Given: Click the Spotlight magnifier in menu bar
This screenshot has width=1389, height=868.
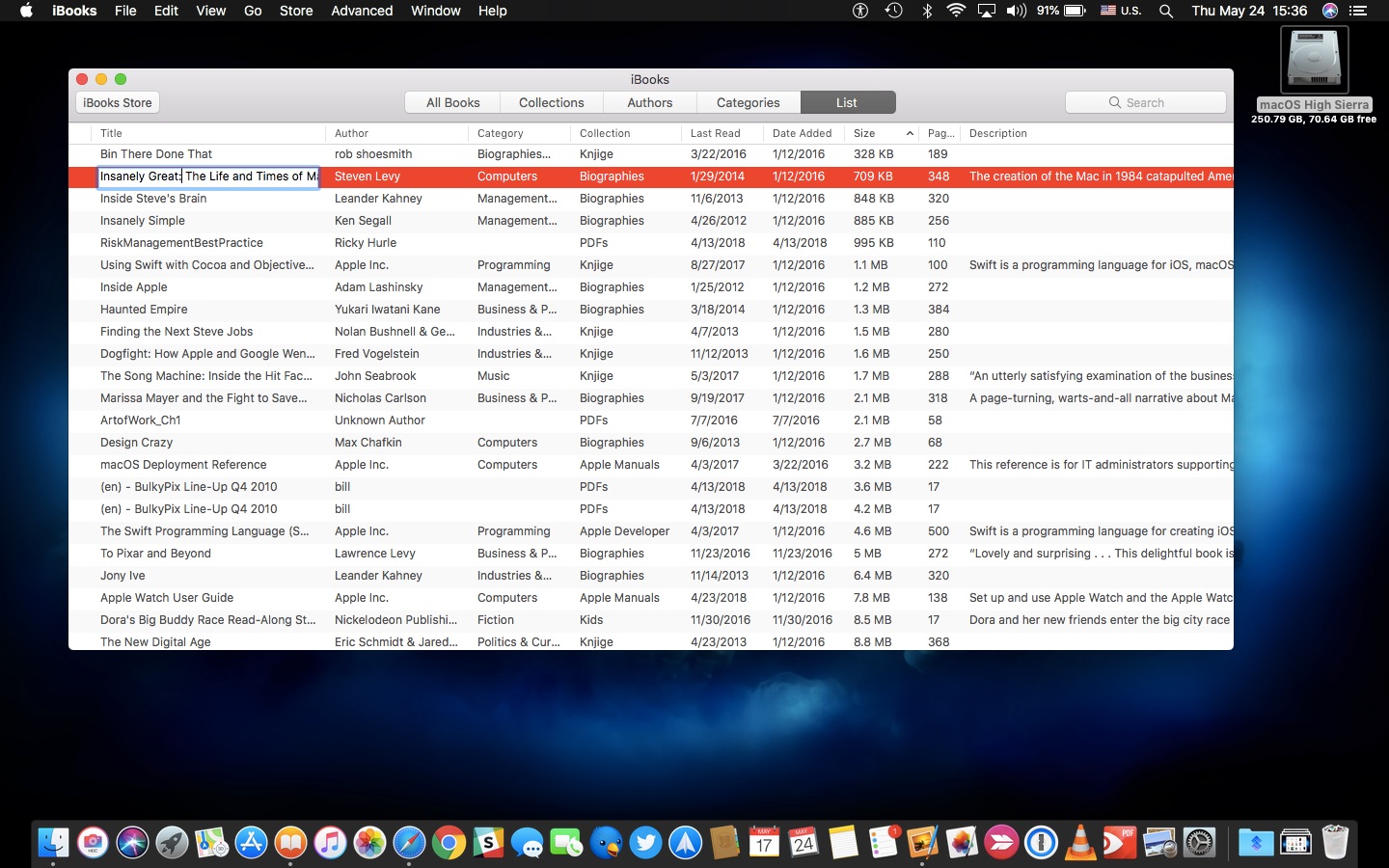Looking at the screenshot, I should click(1166, 11).
